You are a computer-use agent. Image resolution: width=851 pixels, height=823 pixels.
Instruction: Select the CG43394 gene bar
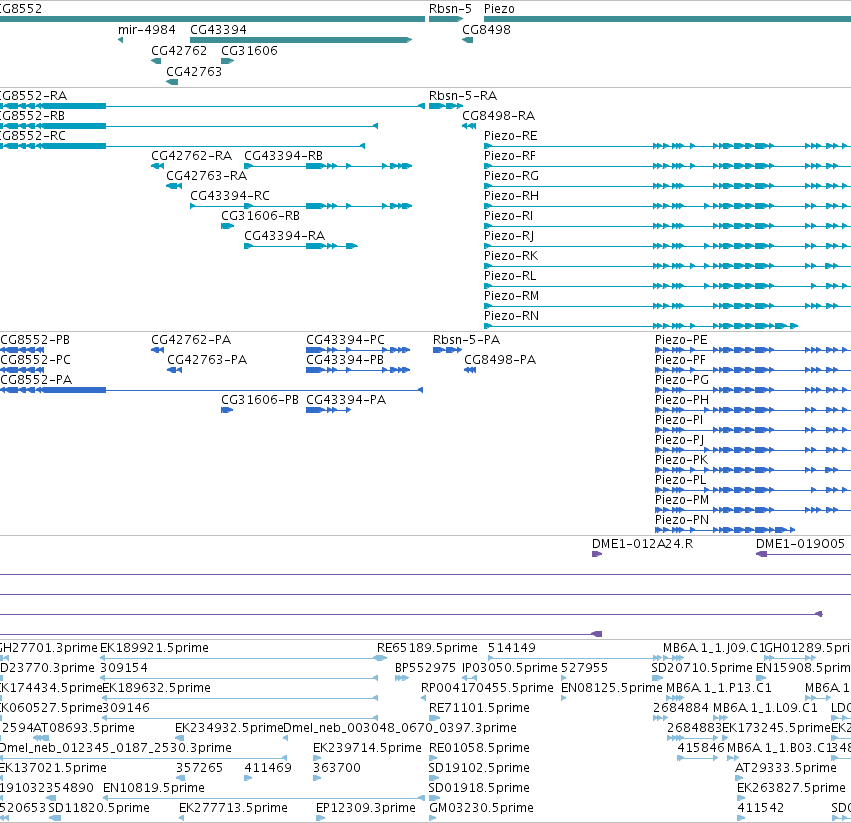[301, 40]
